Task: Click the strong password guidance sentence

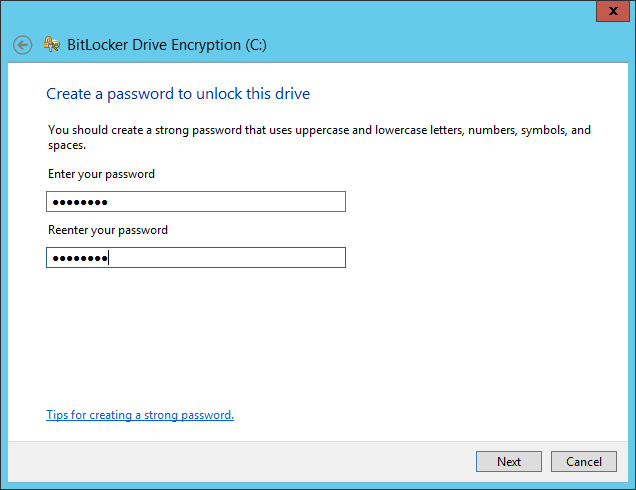Action: tap(319, 138)
